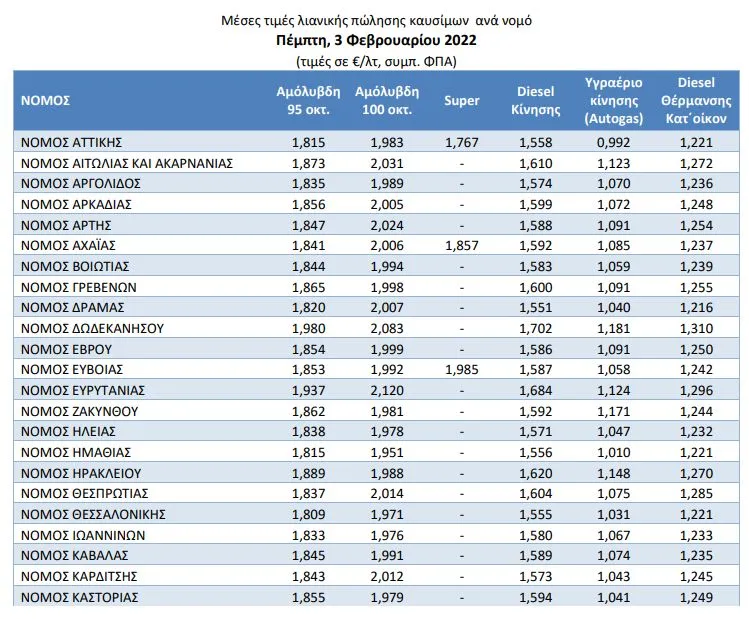Click ΝΟΜΟΣ ΑΙΤΩΛΙΑΣ ΚΑΙ ΑΚΑΡΝΑΝΙΑΣ row label
The height and width of the screenshot is (619, 749).
(127, 163)
